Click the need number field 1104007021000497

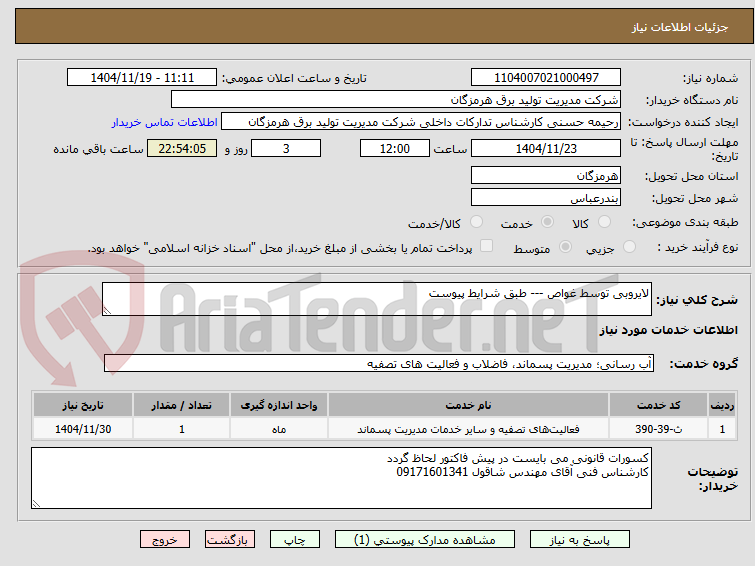click(546, 78)
